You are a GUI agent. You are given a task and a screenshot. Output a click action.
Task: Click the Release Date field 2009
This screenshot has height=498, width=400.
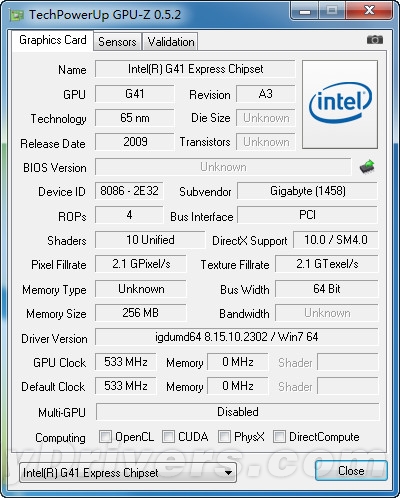[135, 142]
